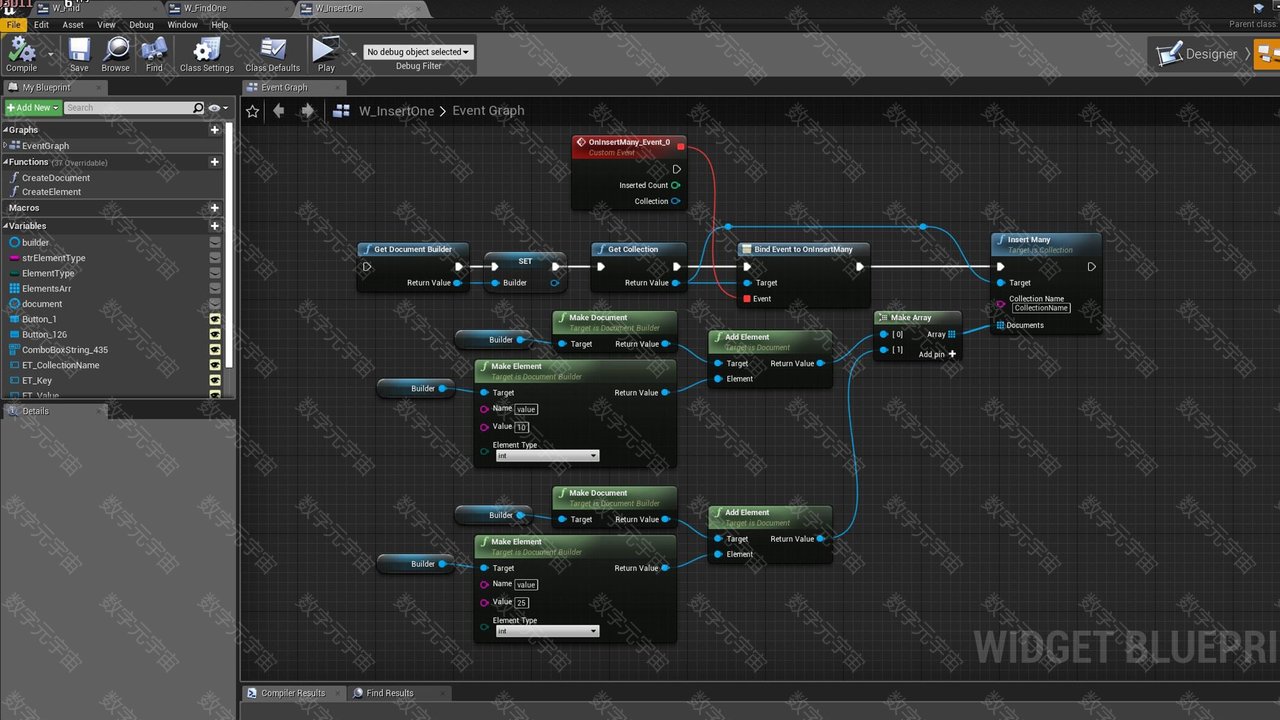
Task: Add a new graph with the Graphs plus icon
Action: [x=214, y=130]
